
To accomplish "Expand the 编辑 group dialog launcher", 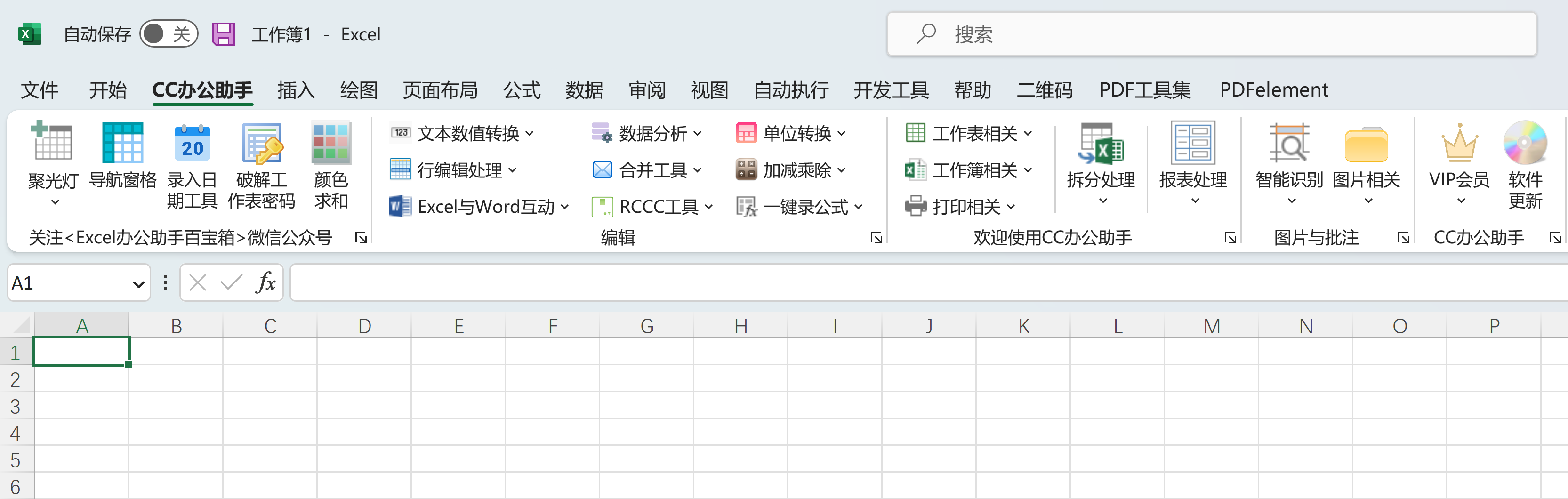I will (x=876, y=238).
